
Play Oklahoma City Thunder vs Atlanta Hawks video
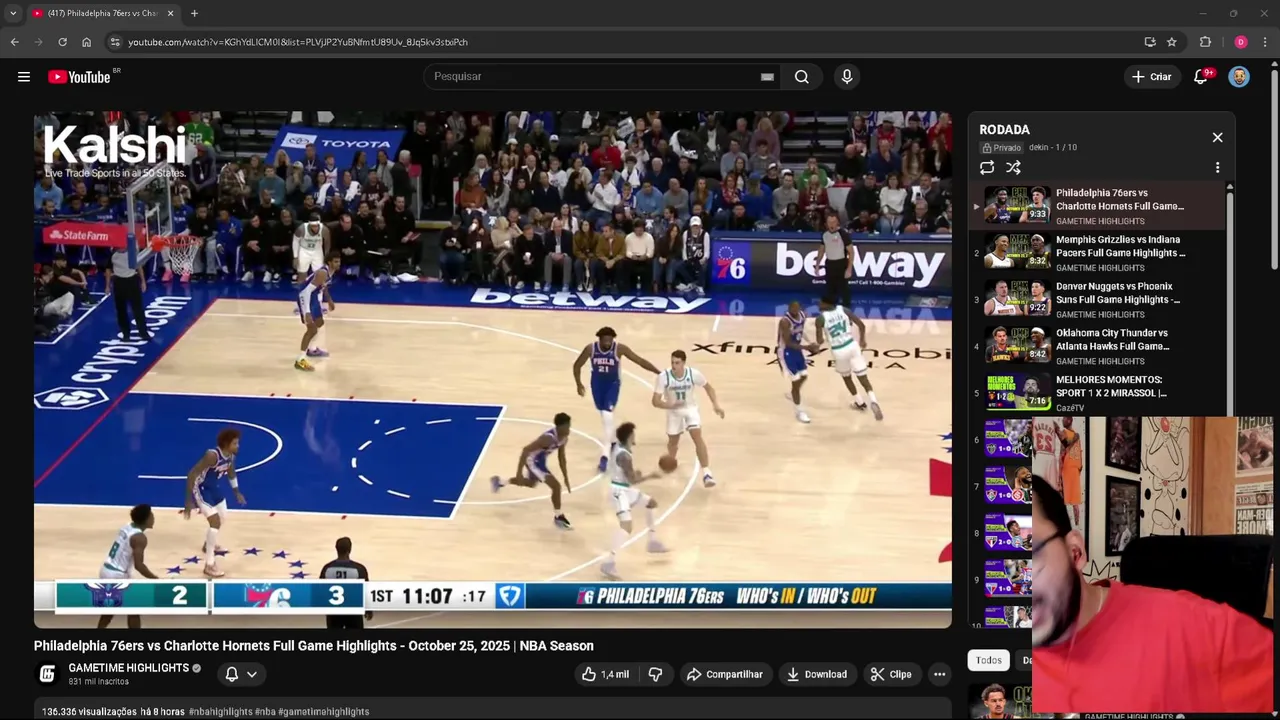point(1097,346)
